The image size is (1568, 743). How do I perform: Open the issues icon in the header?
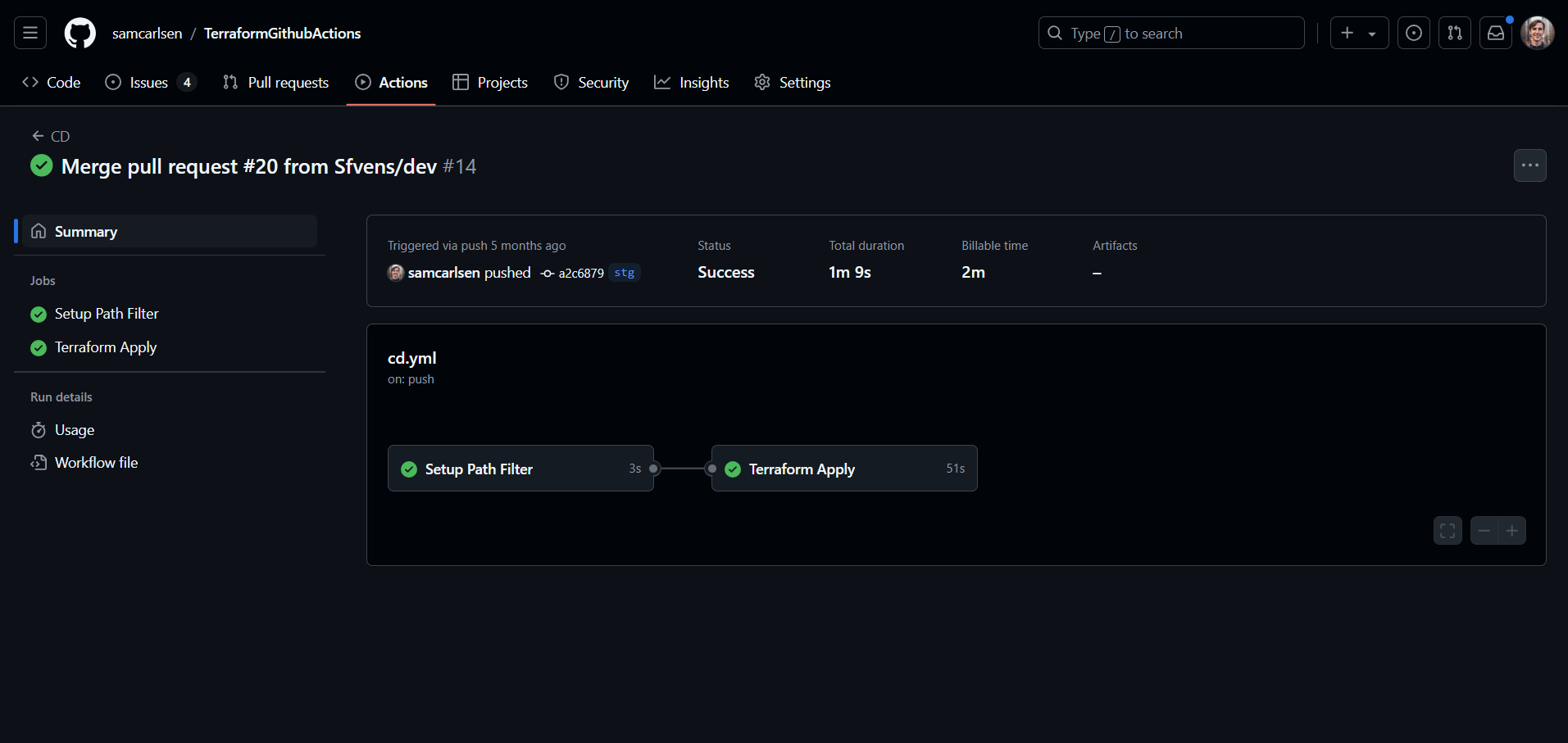[1414, 33]
